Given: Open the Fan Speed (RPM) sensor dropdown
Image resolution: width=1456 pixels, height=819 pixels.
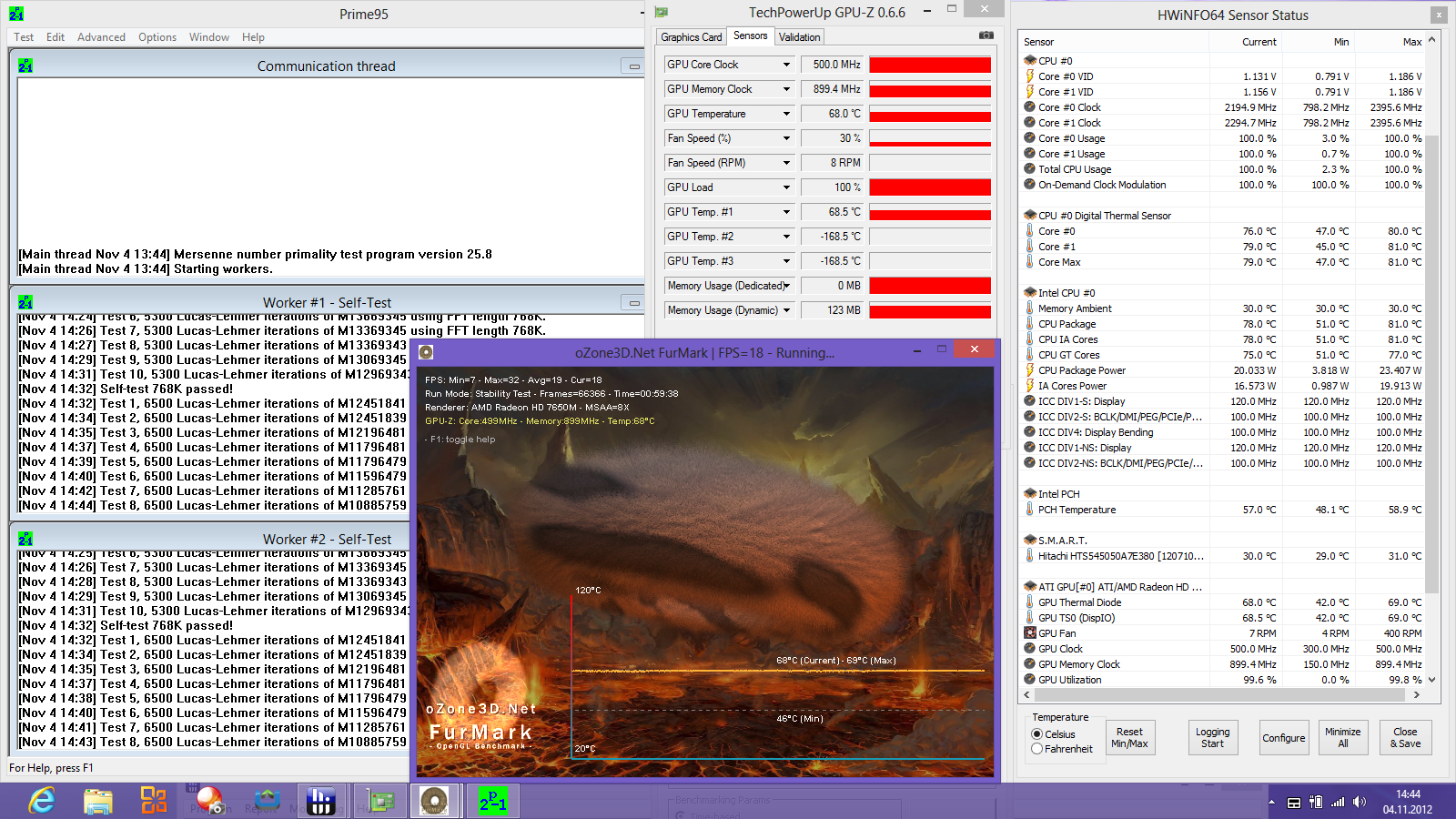Looking at the screenshot, I should [x=786, y=163].
